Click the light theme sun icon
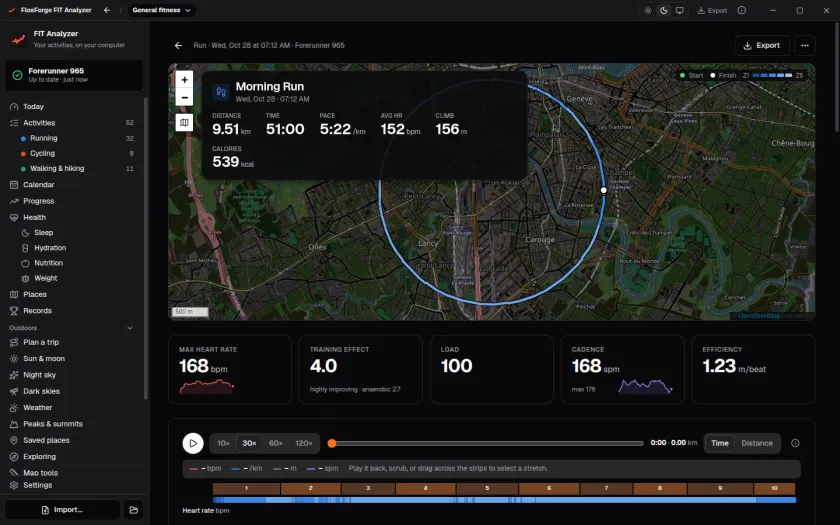Screen dimensions: 840x525 pos(648,10)
